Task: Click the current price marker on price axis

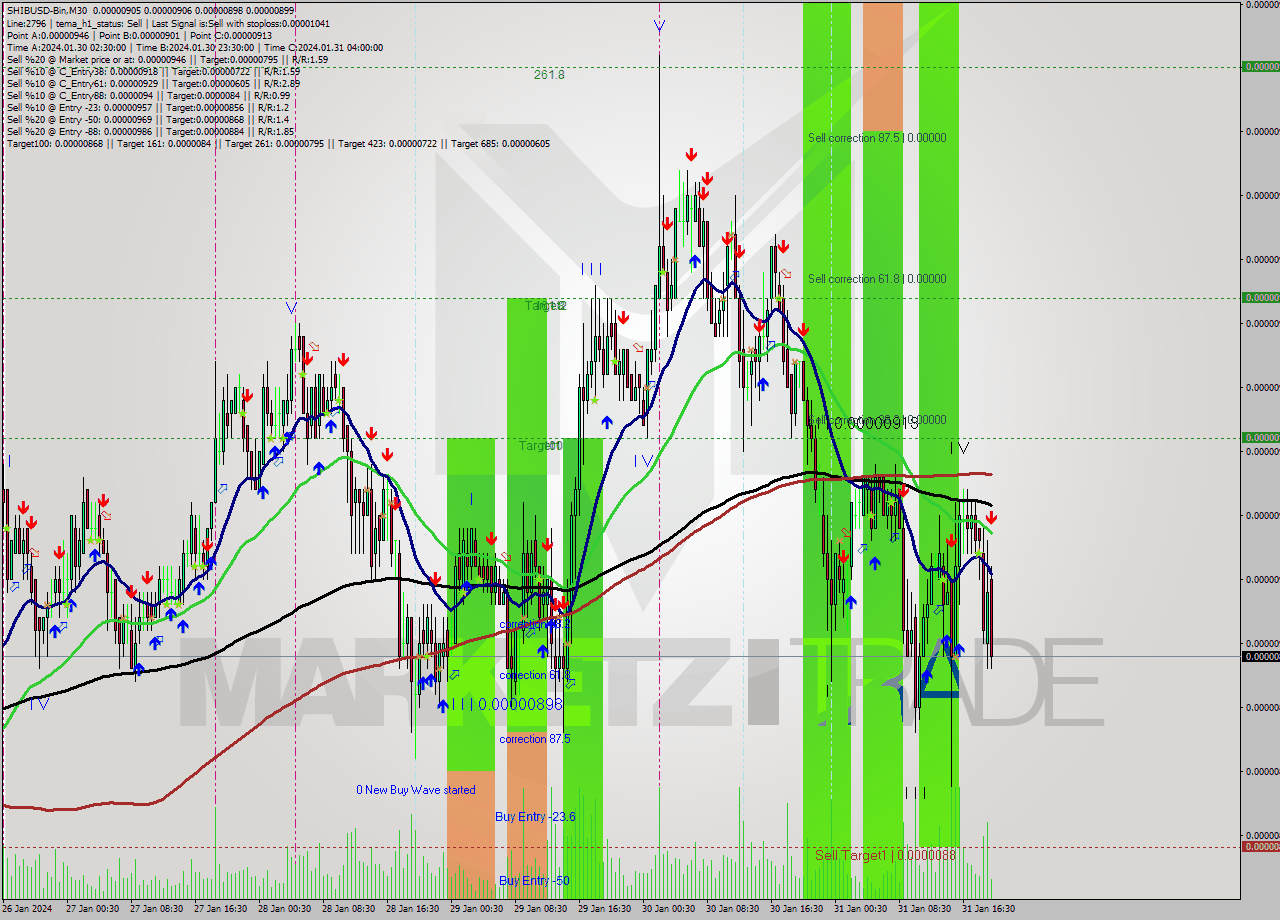Action: (1260, 657)
